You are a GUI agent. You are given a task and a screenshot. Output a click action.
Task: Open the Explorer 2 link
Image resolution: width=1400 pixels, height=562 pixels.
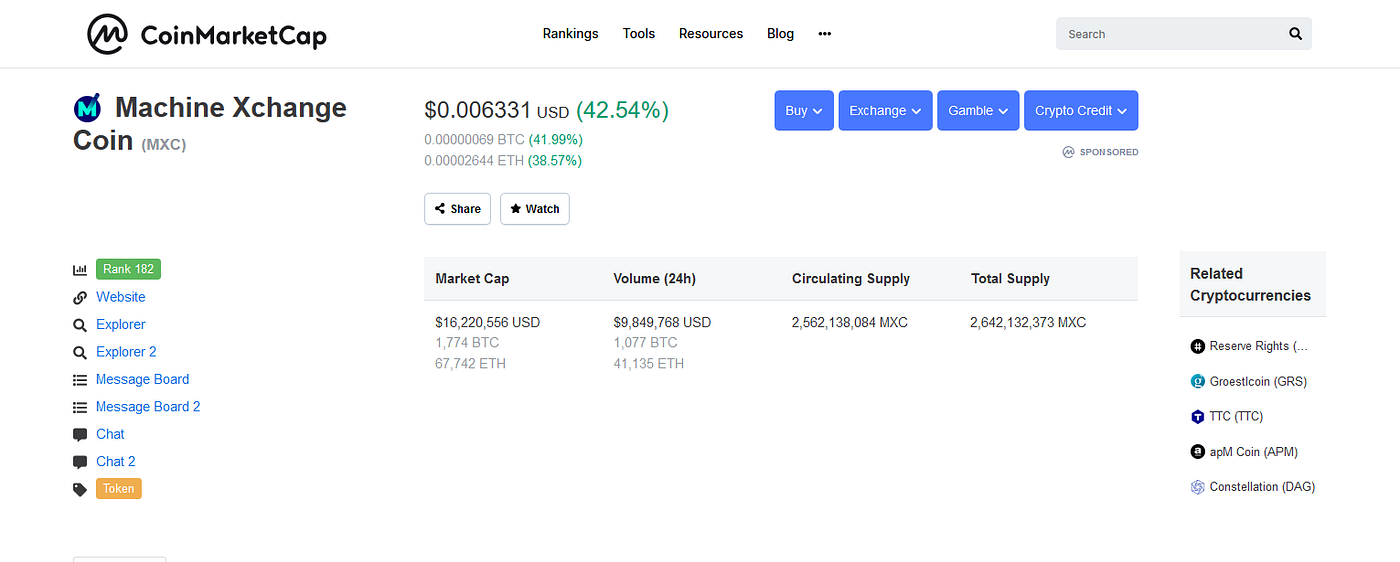(x=126, y=352)
